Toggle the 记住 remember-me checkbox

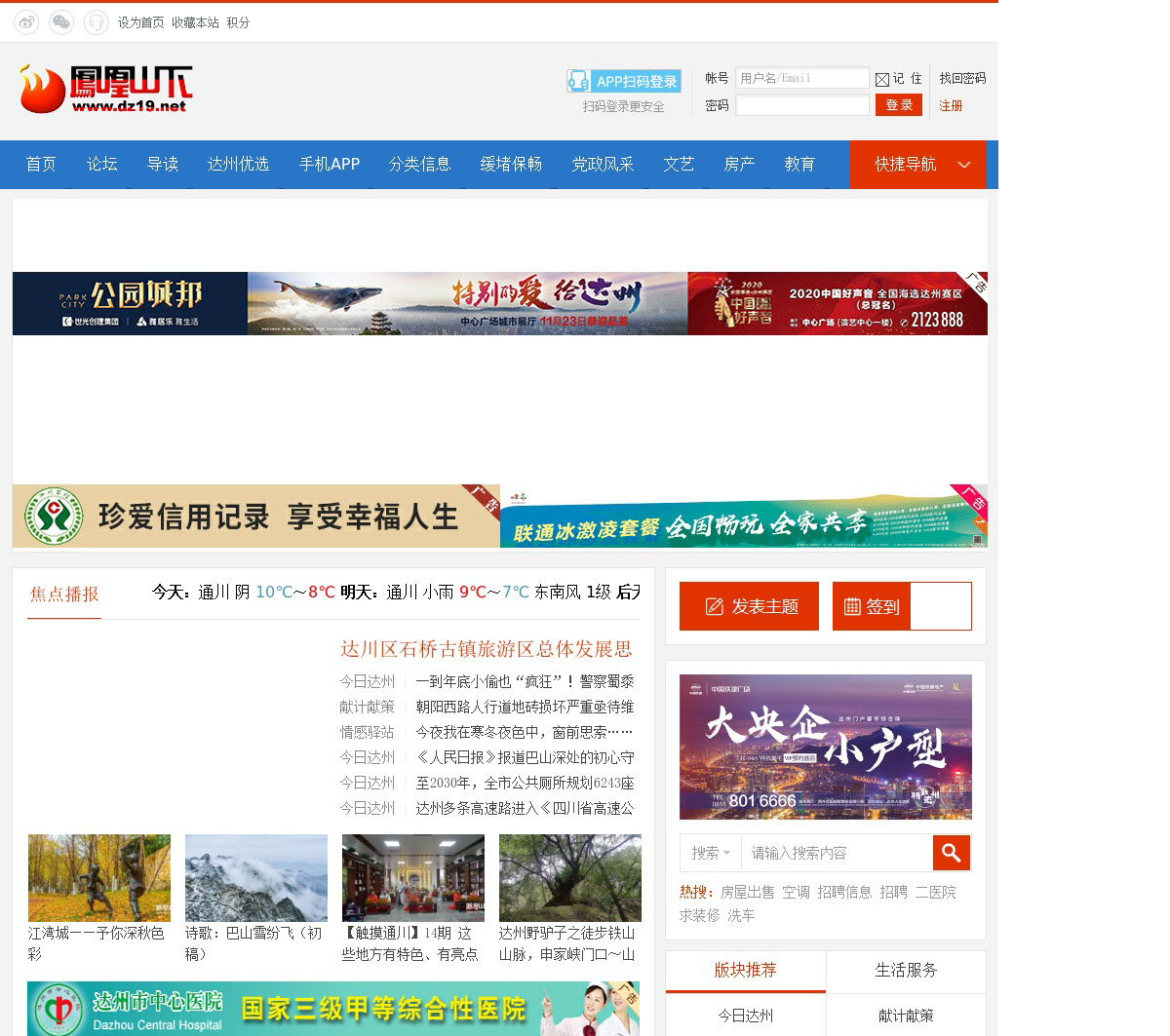pos(882,79)
